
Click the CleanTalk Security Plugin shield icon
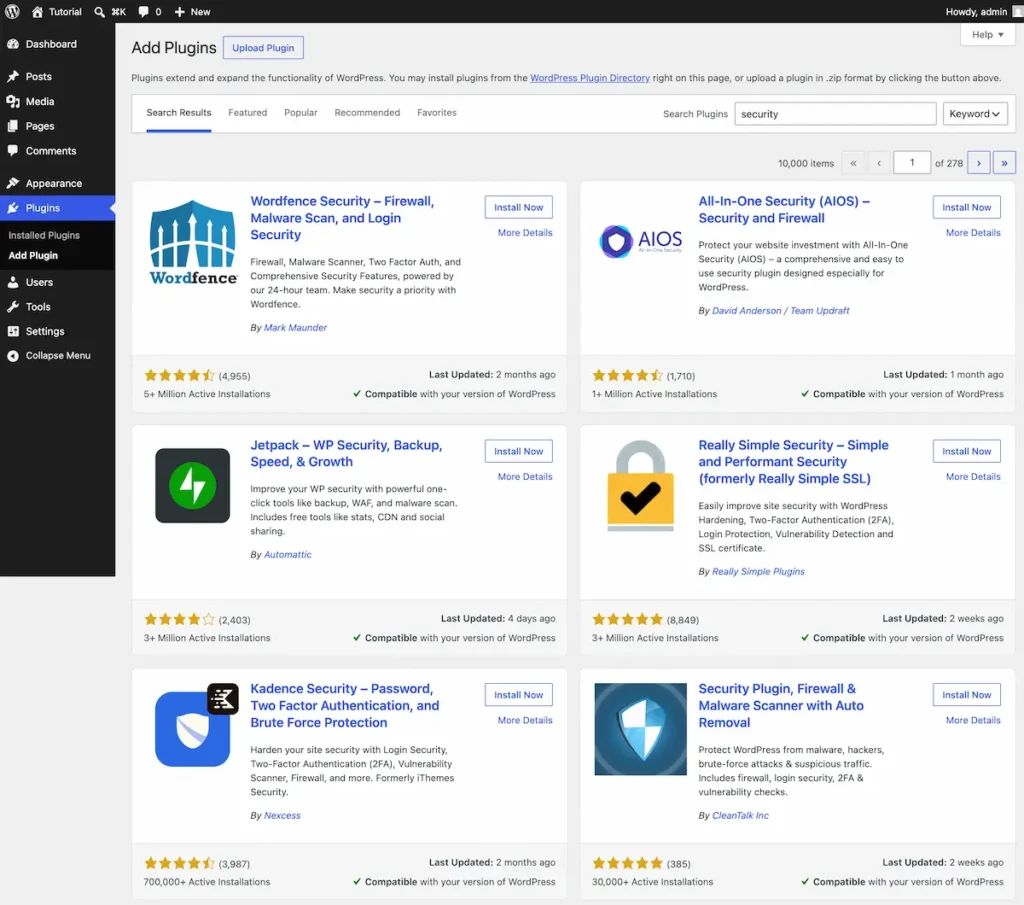tap(641, 729)
